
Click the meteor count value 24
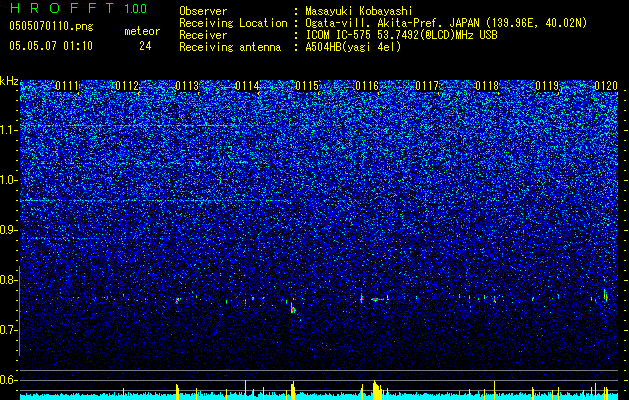tap(145, 46)
